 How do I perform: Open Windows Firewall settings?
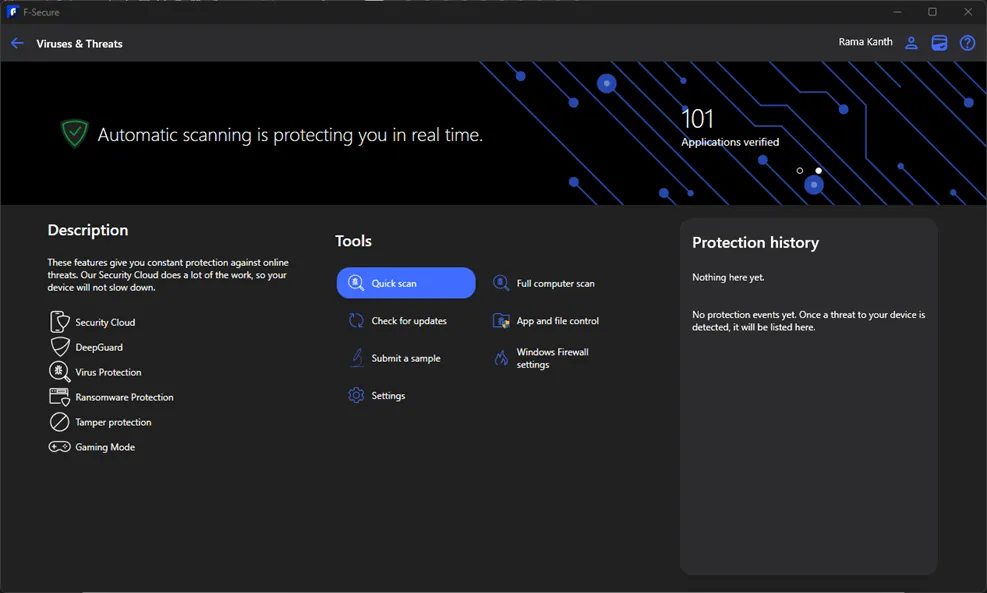552,358
